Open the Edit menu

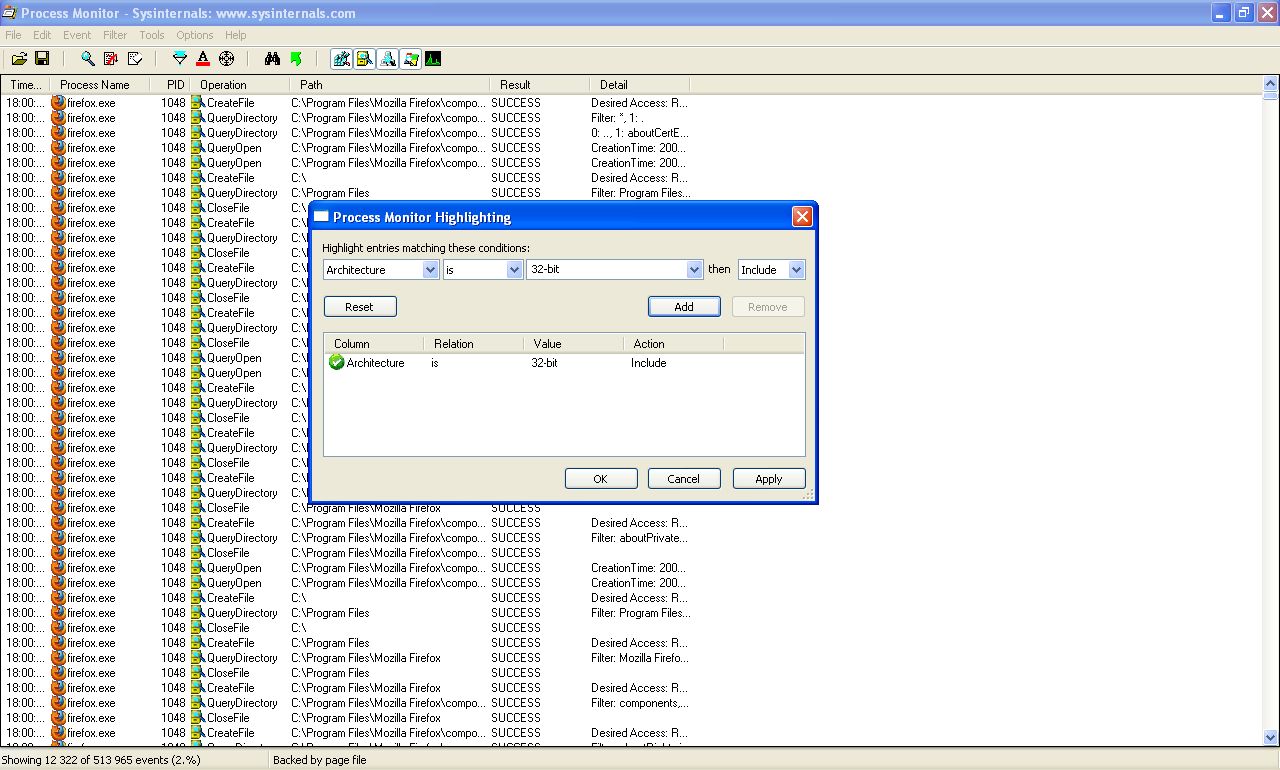click(42, 35)
